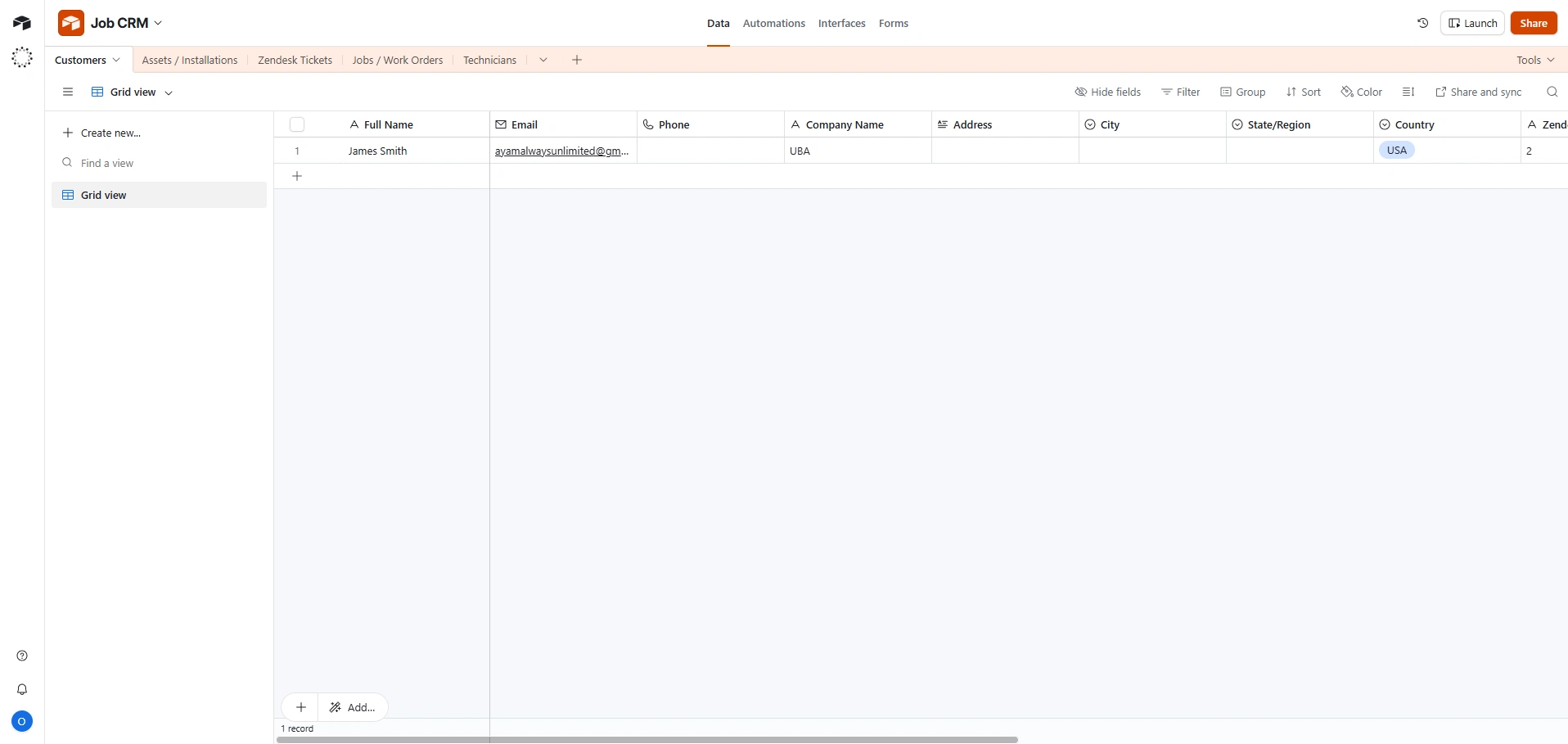Click the Add… AI records button
Screen dimensions: 1568x744
pyautogui.click(x=354, y=707)
